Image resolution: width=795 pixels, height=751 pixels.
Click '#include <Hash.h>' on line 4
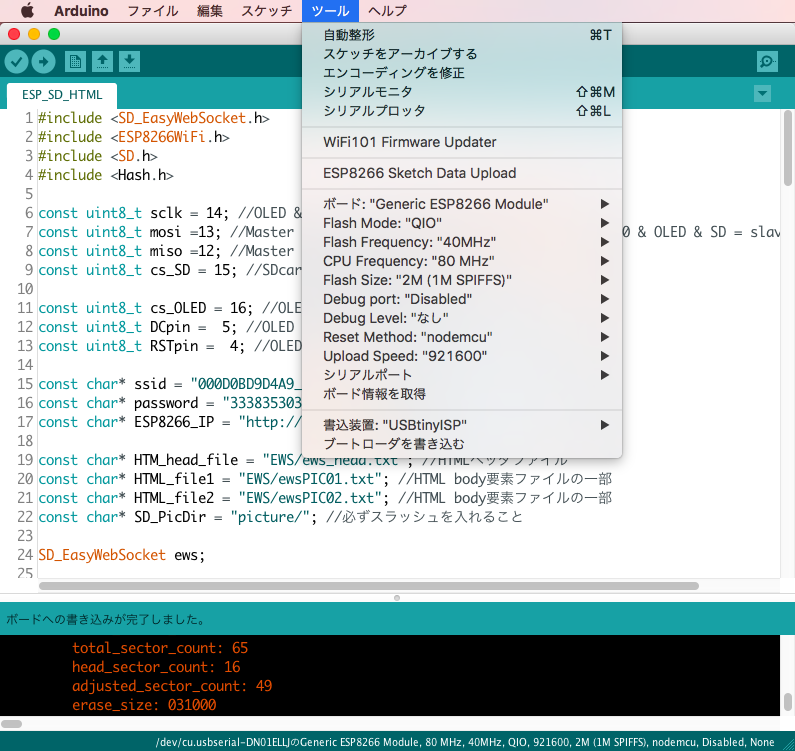pyautogui.click(x=105, y=175)
